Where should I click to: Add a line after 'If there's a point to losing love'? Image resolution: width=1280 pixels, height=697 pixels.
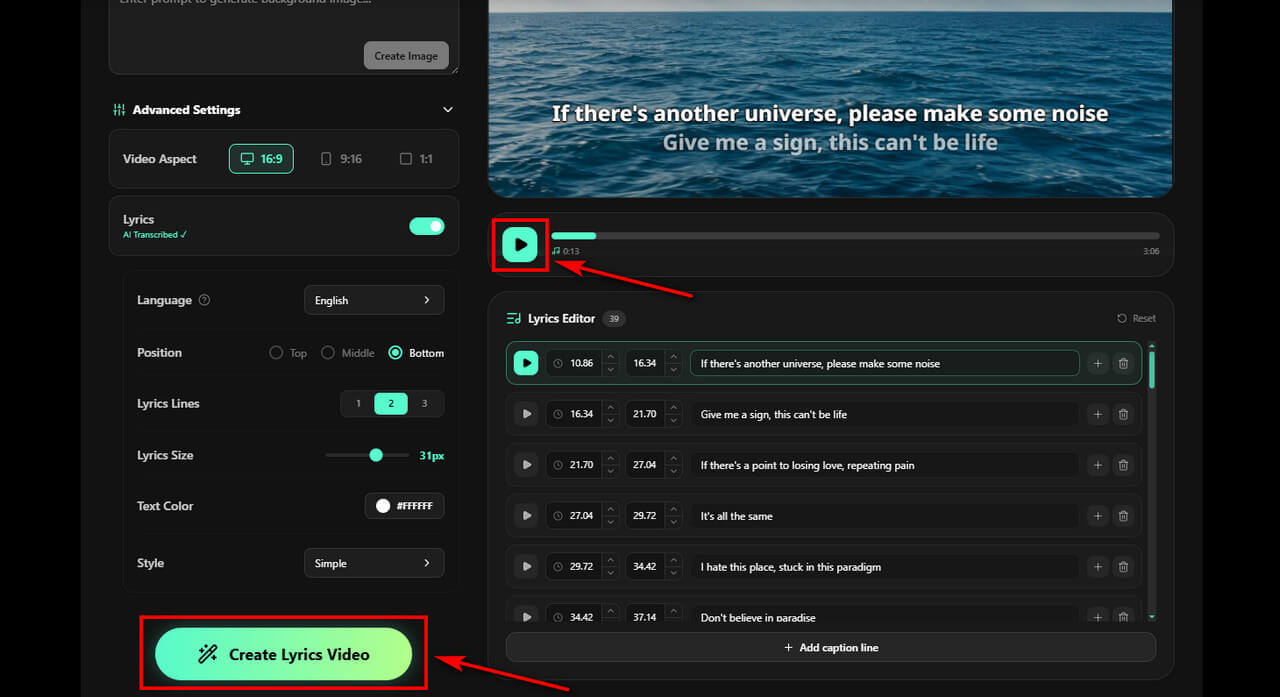[1097, 465]
